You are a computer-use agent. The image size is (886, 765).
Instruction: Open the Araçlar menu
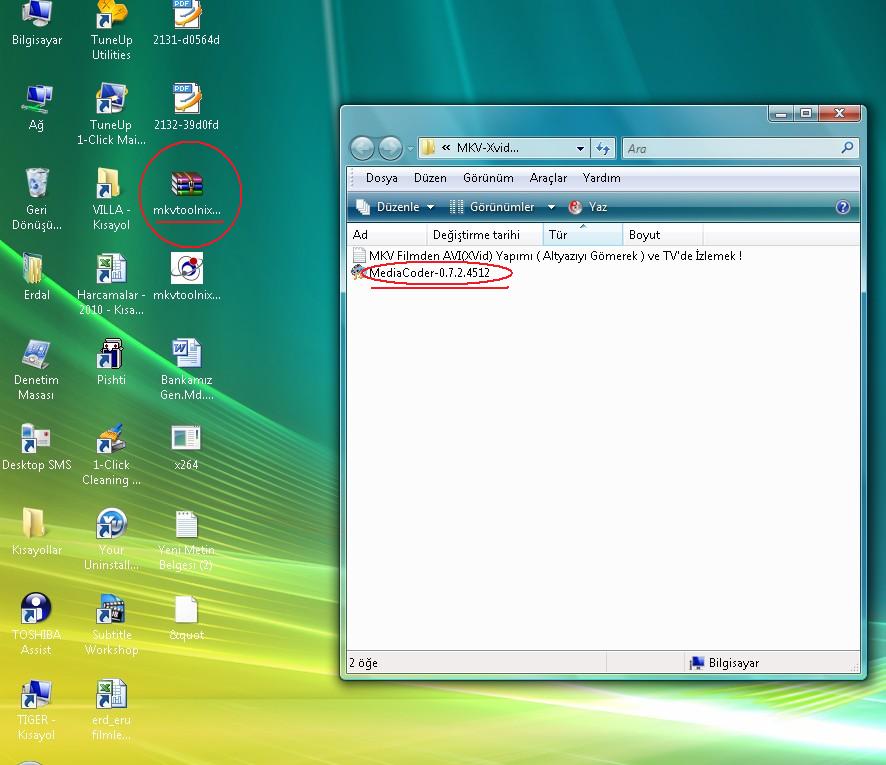548,178
